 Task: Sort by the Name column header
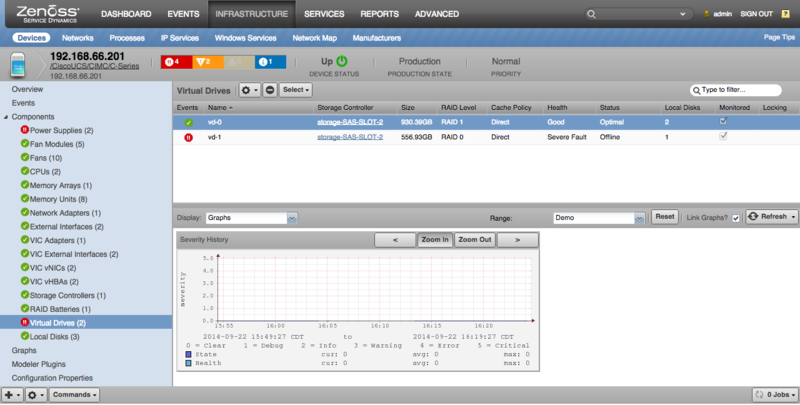click(x=259, y=108)
